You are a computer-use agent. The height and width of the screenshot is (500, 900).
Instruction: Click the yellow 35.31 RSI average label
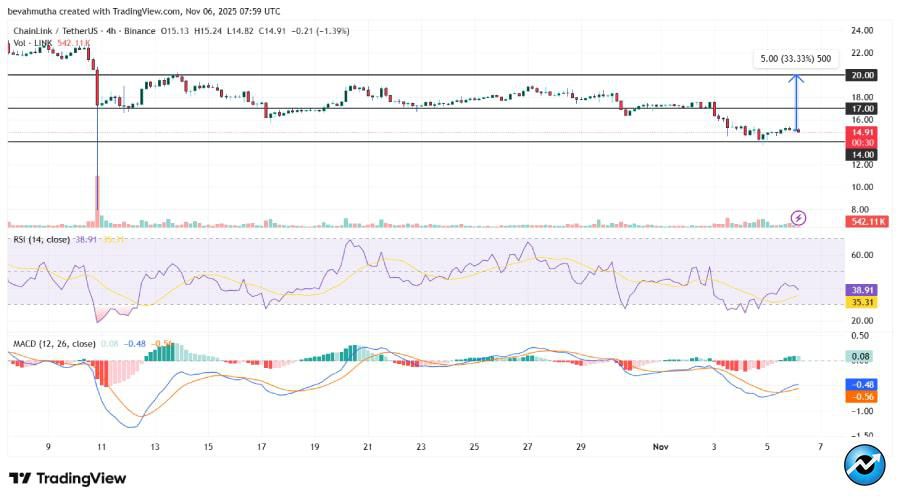[861, 301]
